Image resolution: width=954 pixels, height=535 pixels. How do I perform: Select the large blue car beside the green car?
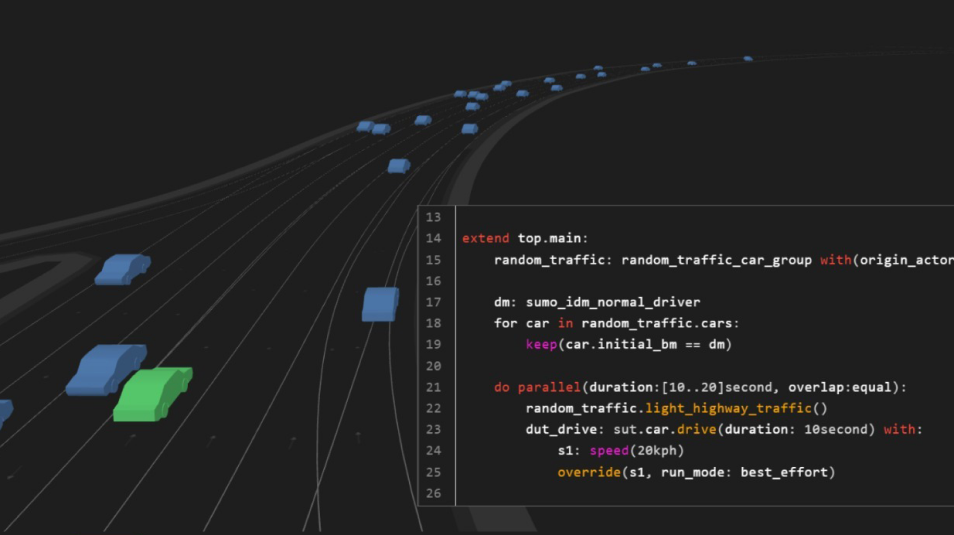pos(105,369)
